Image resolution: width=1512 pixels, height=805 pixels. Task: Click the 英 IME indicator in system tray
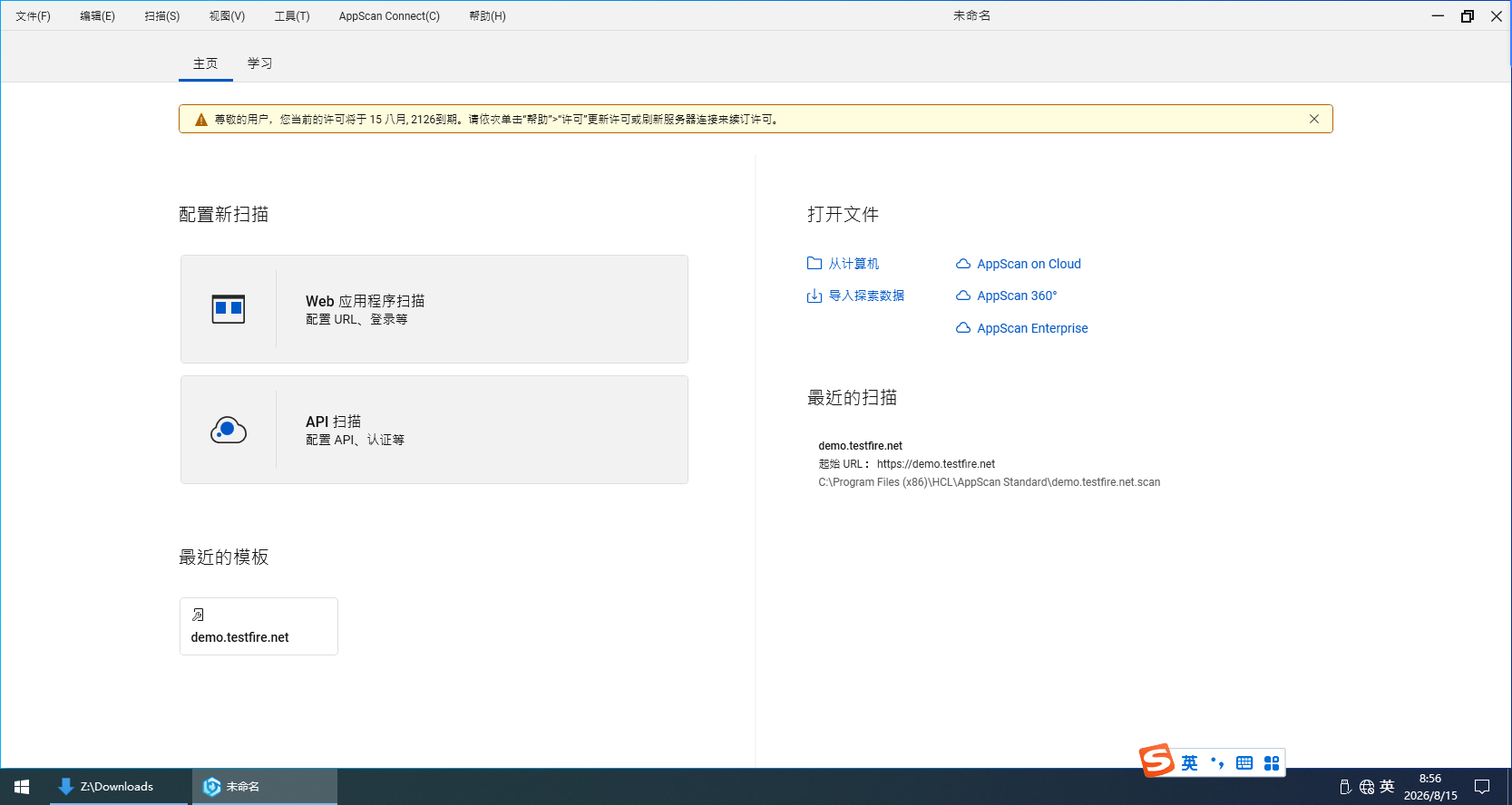click(x=1387, y=787)
